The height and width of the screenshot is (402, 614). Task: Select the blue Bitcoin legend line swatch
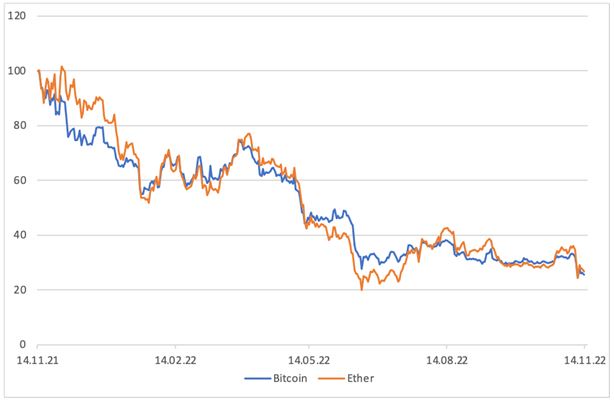(x=256, y=379)
